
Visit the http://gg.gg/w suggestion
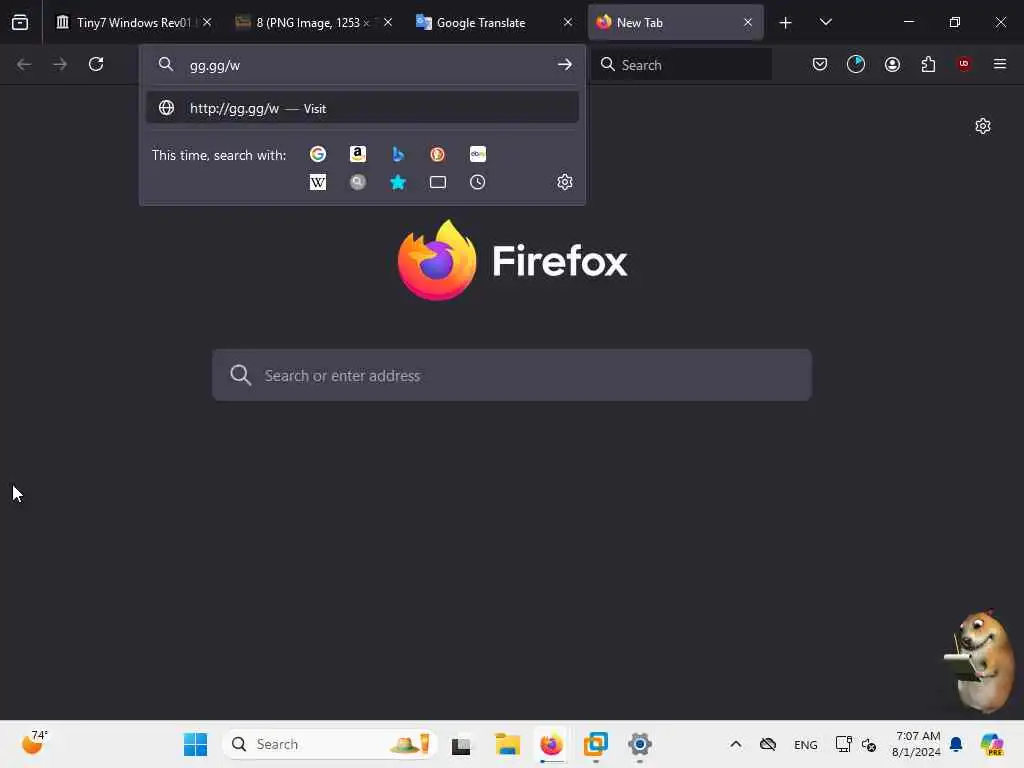pos(362,108)
